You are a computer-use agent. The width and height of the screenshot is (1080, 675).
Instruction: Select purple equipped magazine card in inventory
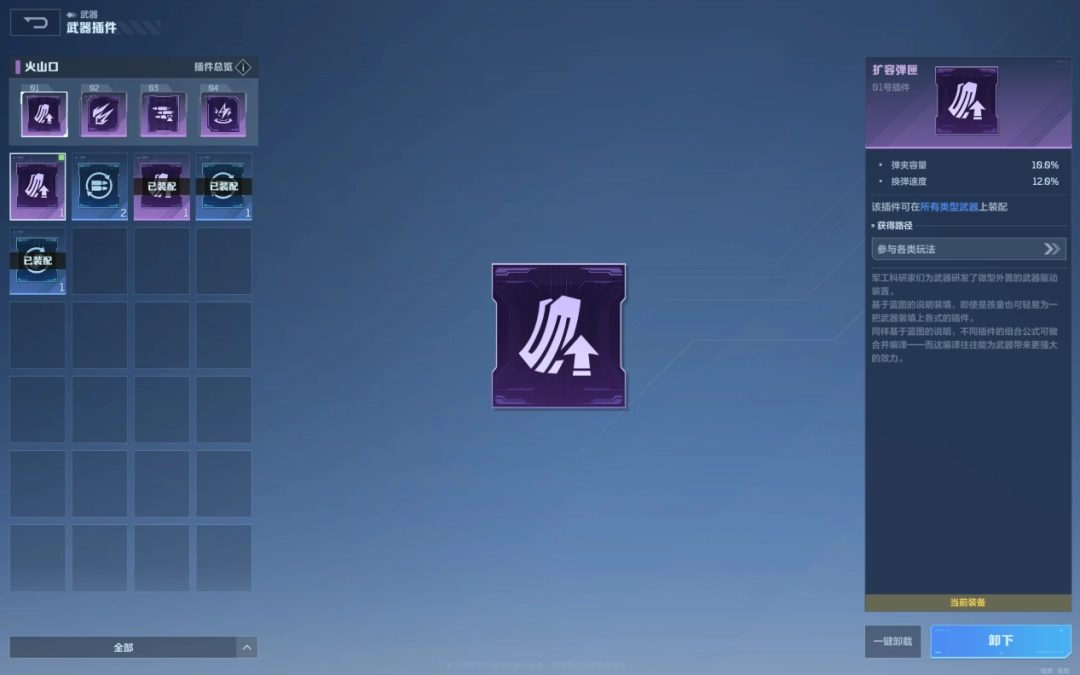[162, 186]
